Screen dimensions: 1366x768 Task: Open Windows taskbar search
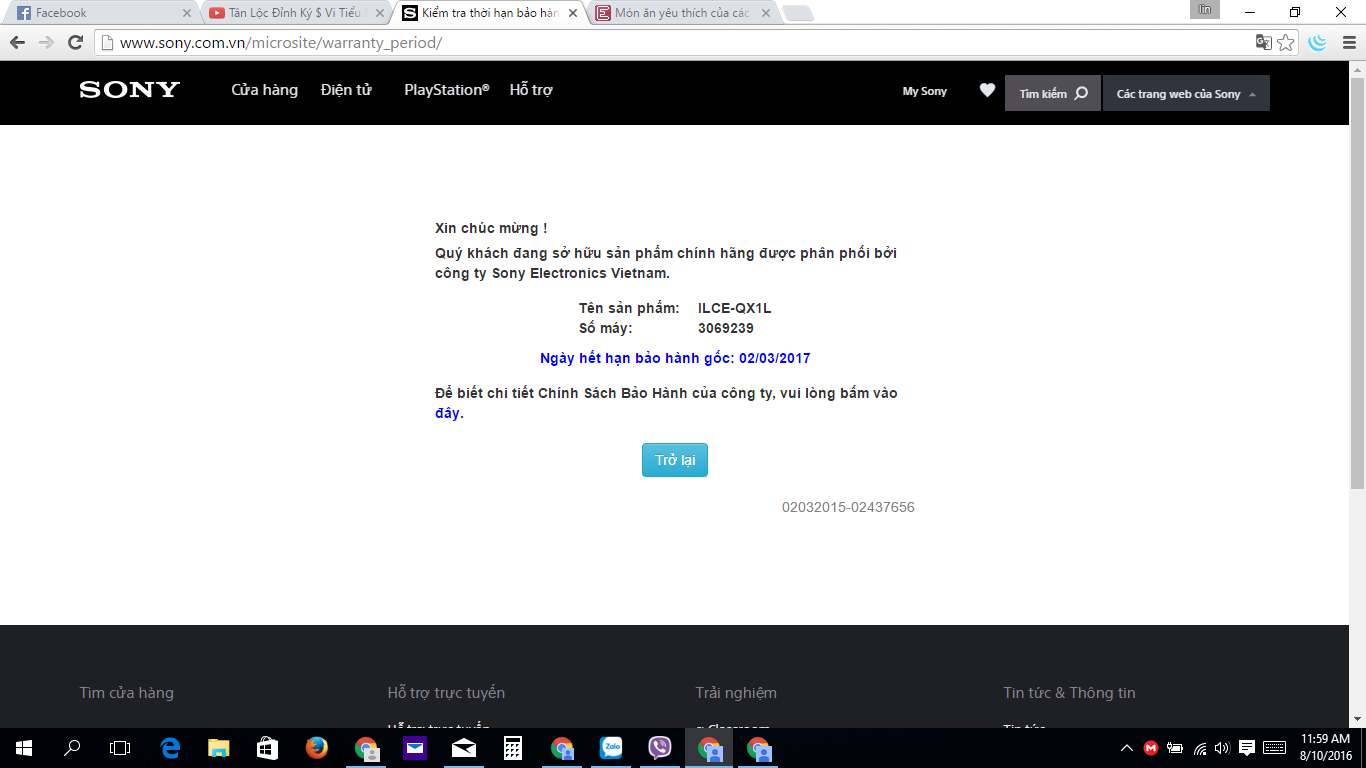coord(72,748)
